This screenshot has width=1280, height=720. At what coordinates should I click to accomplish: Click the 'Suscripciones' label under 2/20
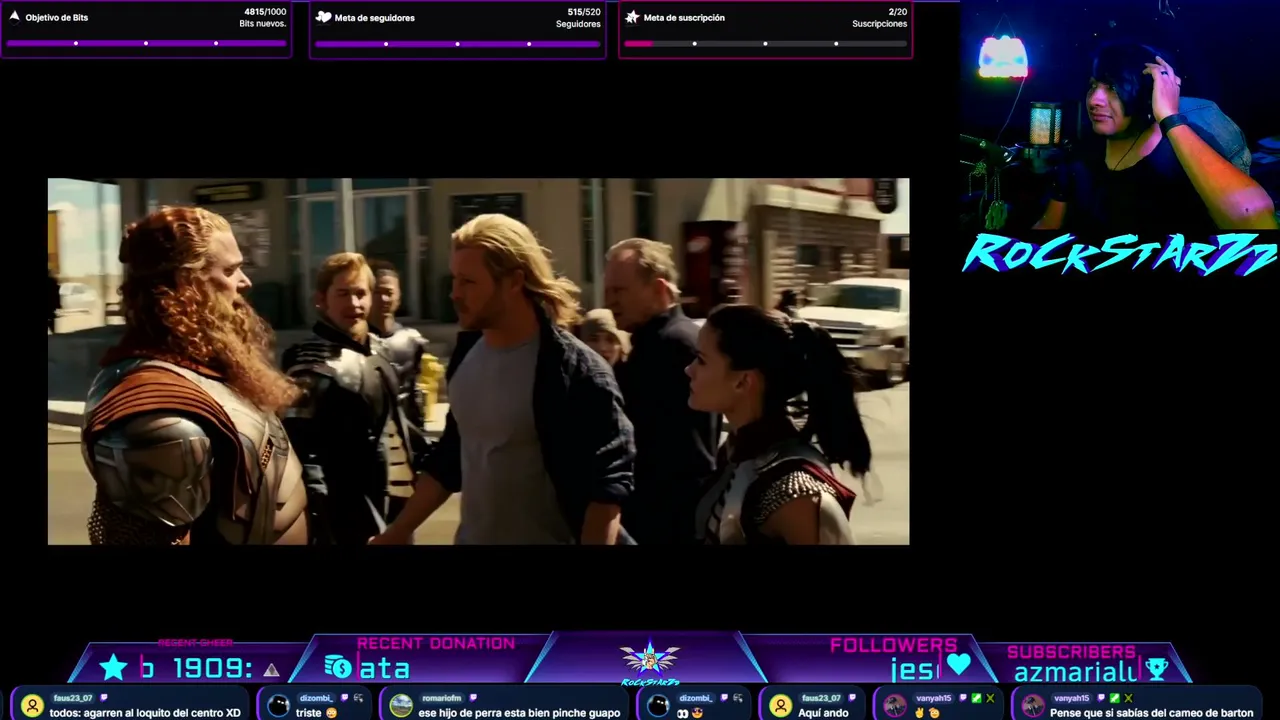[x=880, y=24]
